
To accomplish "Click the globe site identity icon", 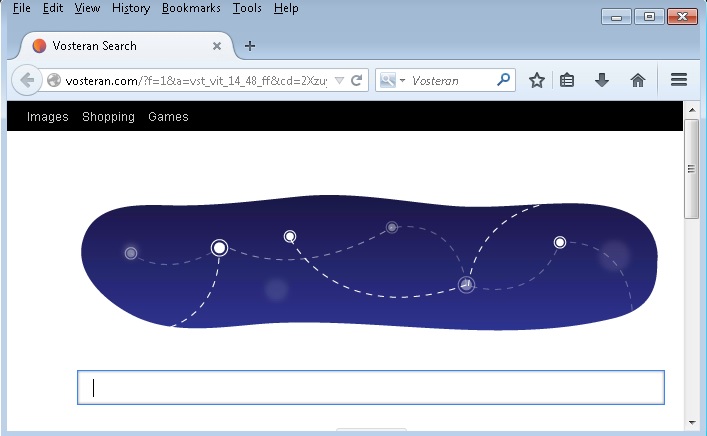I will pyautogui.click(x=54, y=80).
